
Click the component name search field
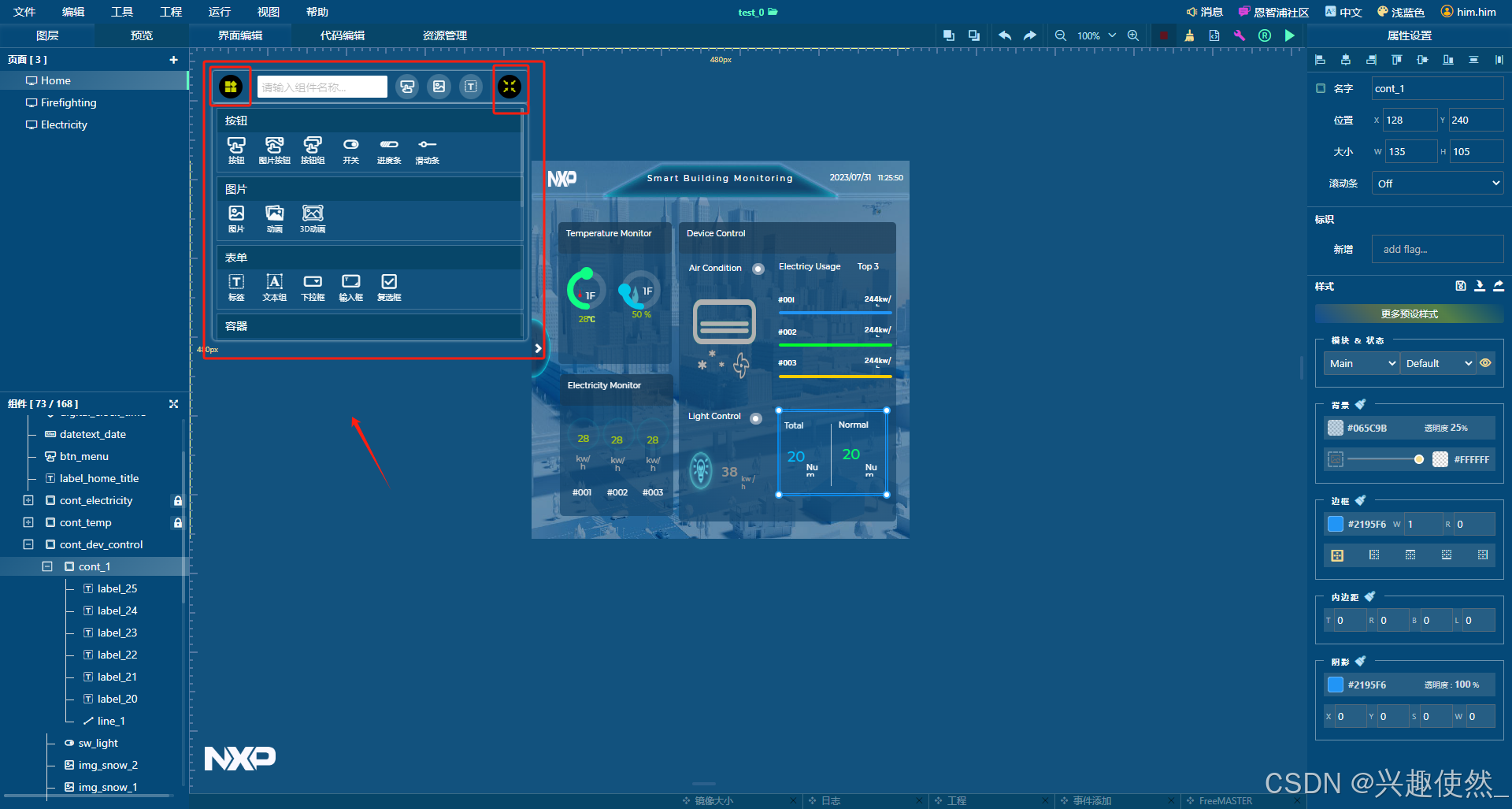click(322, 87)
